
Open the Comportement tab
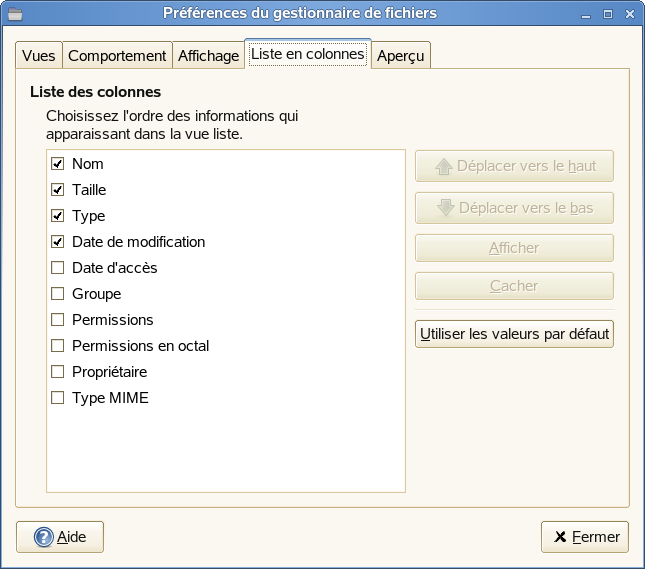[x=117, y=56]
